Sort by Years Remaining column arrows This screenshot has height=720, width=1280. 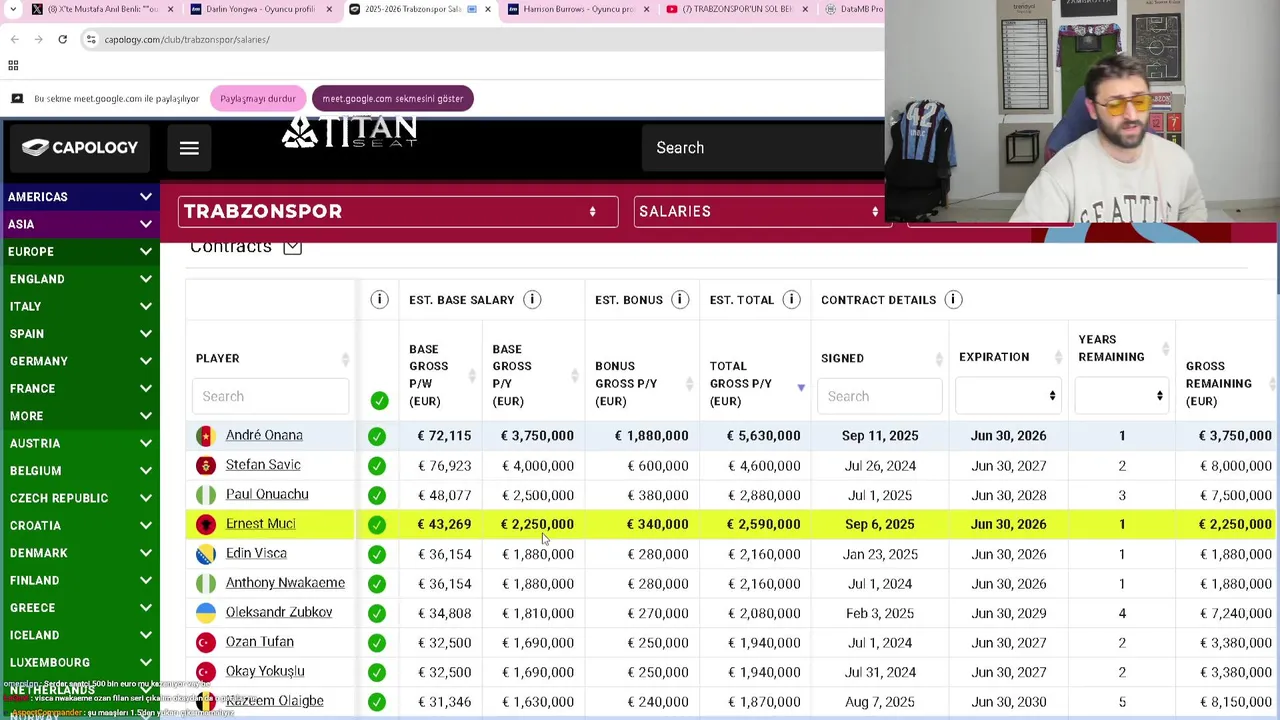(1165, 349)
